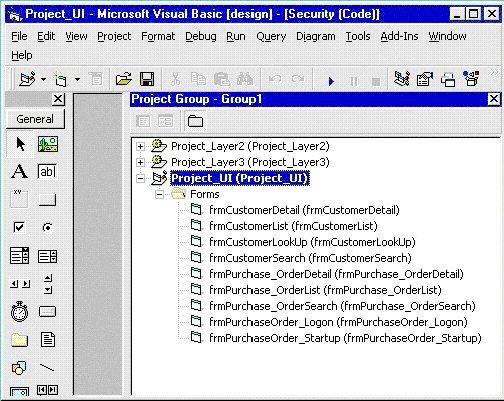Open the Help menu
This screenshot has height=401, width=504.
point(22,55)
